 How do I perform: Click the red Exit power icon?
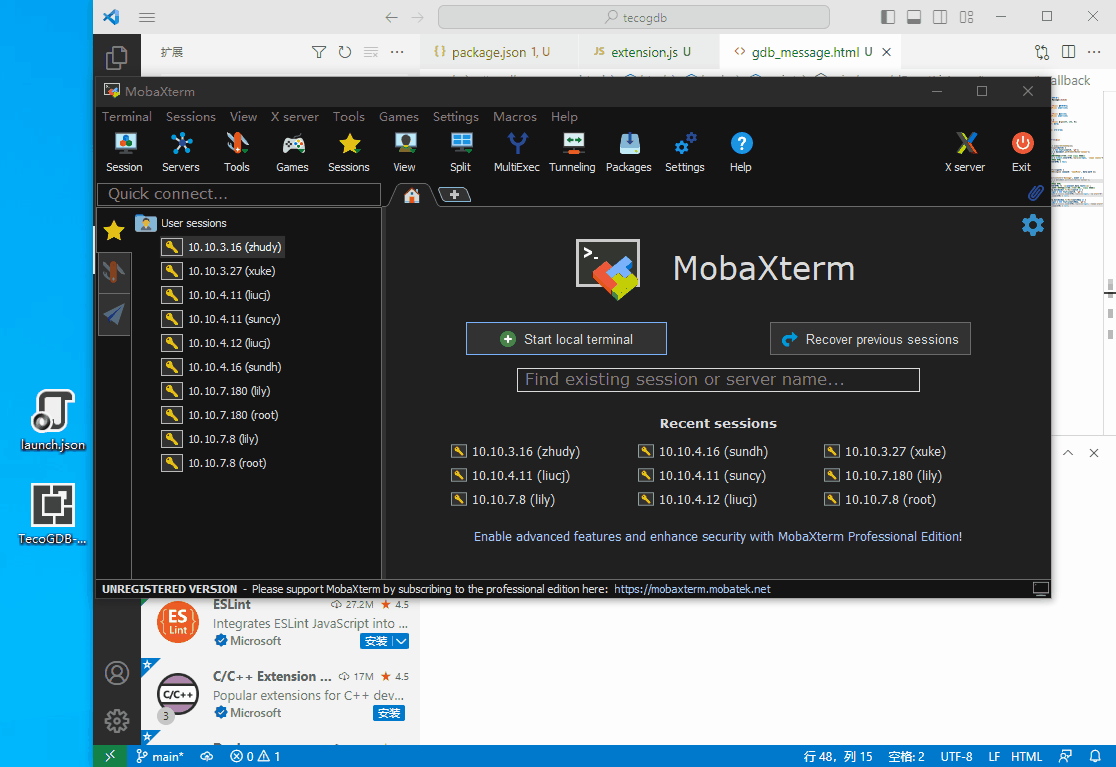pos(1022,152)
